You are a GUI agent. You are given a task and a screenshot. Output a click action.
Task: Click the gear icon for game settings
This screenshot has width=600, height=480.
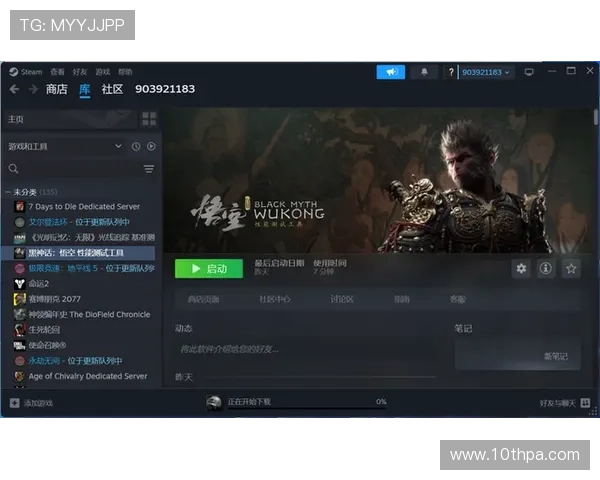pos(521,268)
